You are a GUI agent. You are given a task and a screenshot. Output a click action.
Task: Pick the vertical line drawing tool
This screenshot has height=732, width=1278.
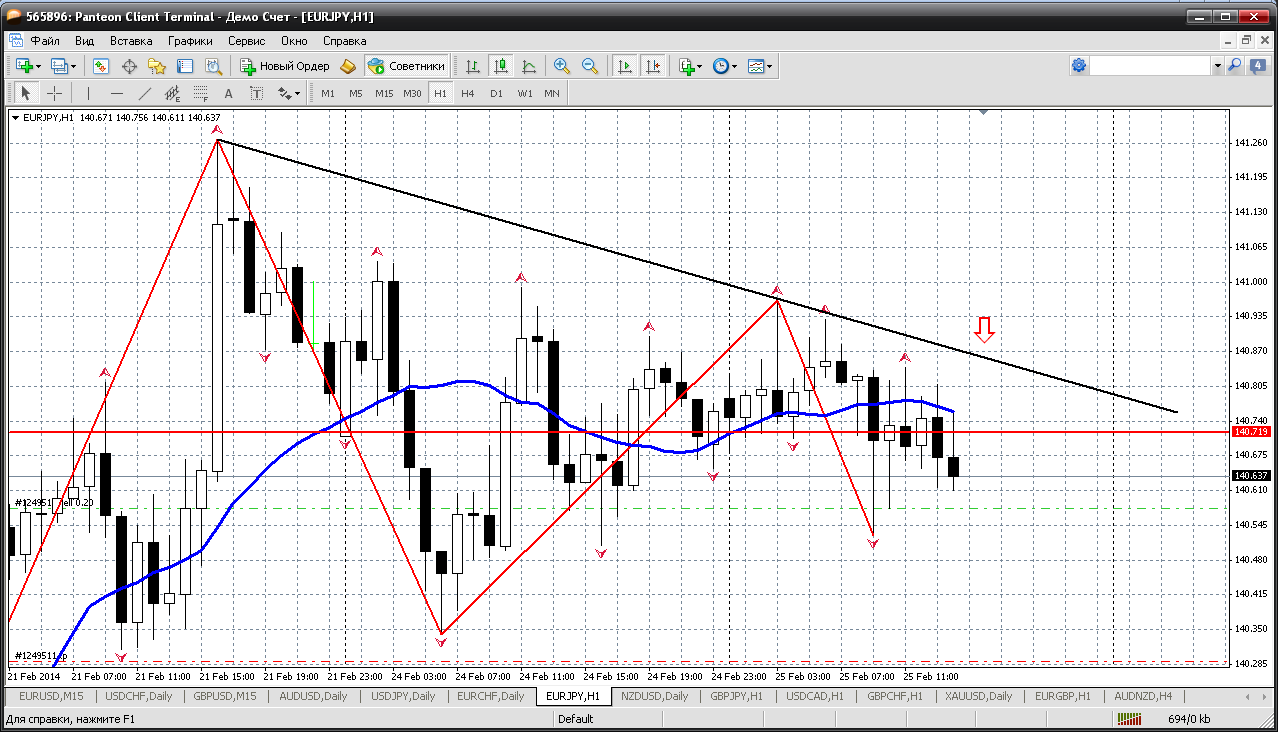pyautogui.click(x=88, y=93)
